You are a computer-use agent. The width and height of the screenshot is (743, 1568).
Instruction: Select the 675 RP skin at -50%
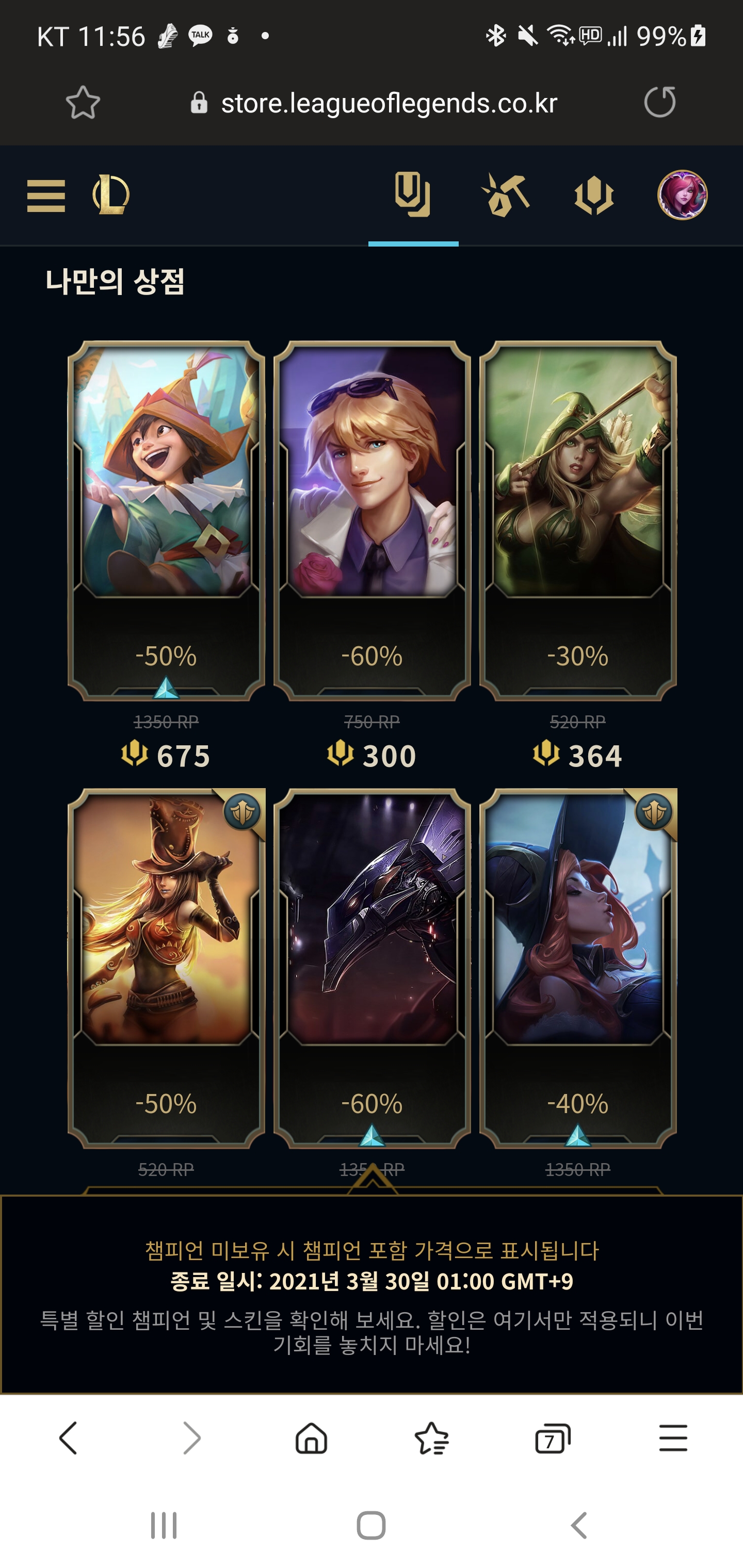166,554
